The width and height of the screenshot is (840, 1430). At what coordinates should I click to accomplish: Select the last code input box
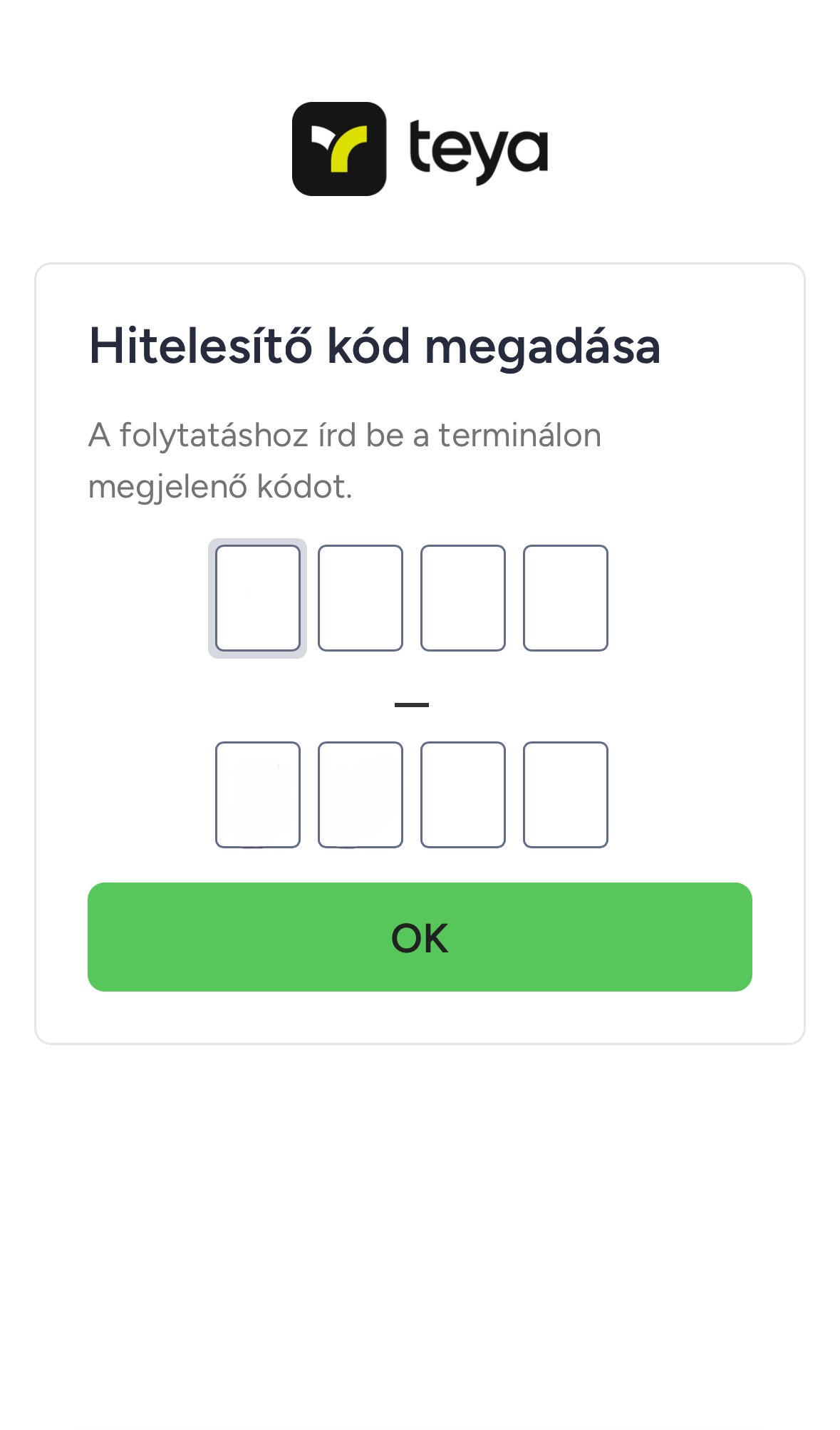pos(564,793)
